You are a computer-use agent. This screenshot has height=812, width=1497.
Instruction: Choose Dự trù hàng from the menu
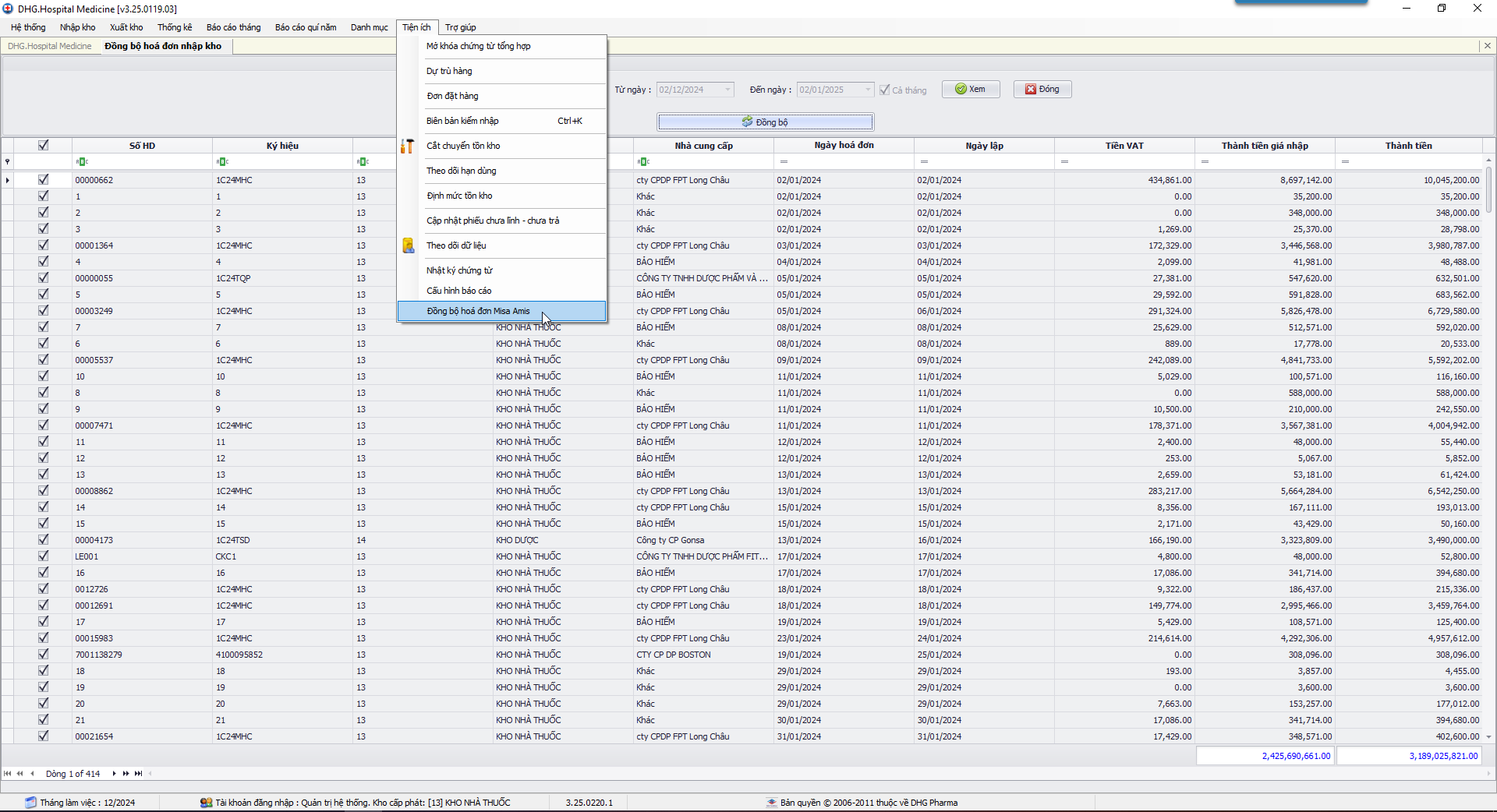pos(501,71)
